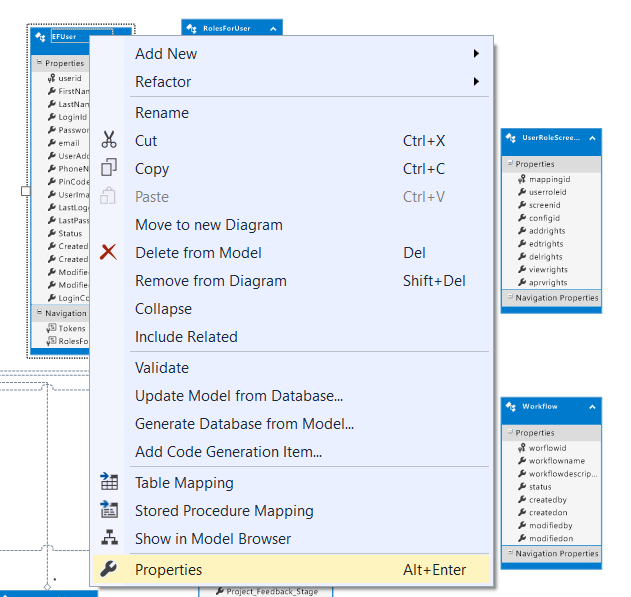Choose Include Related menu entry
The width and height of the screenshot is (631, 597).
pos(186,337)
